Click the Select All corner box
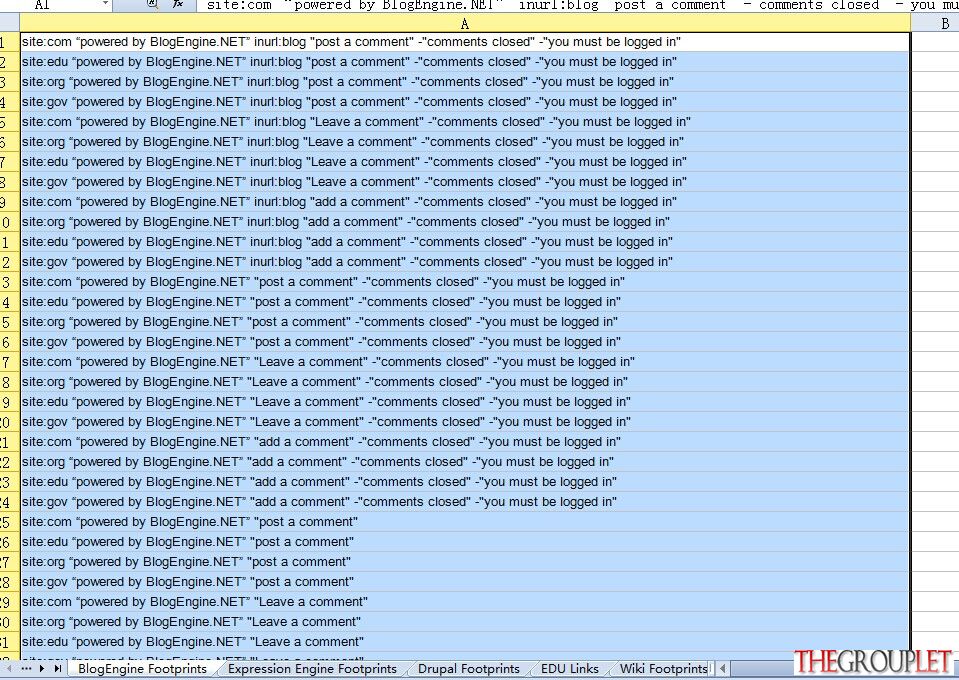Image resolution: width=959 pixels, height=680 pixels. click(x=9, y=23)
